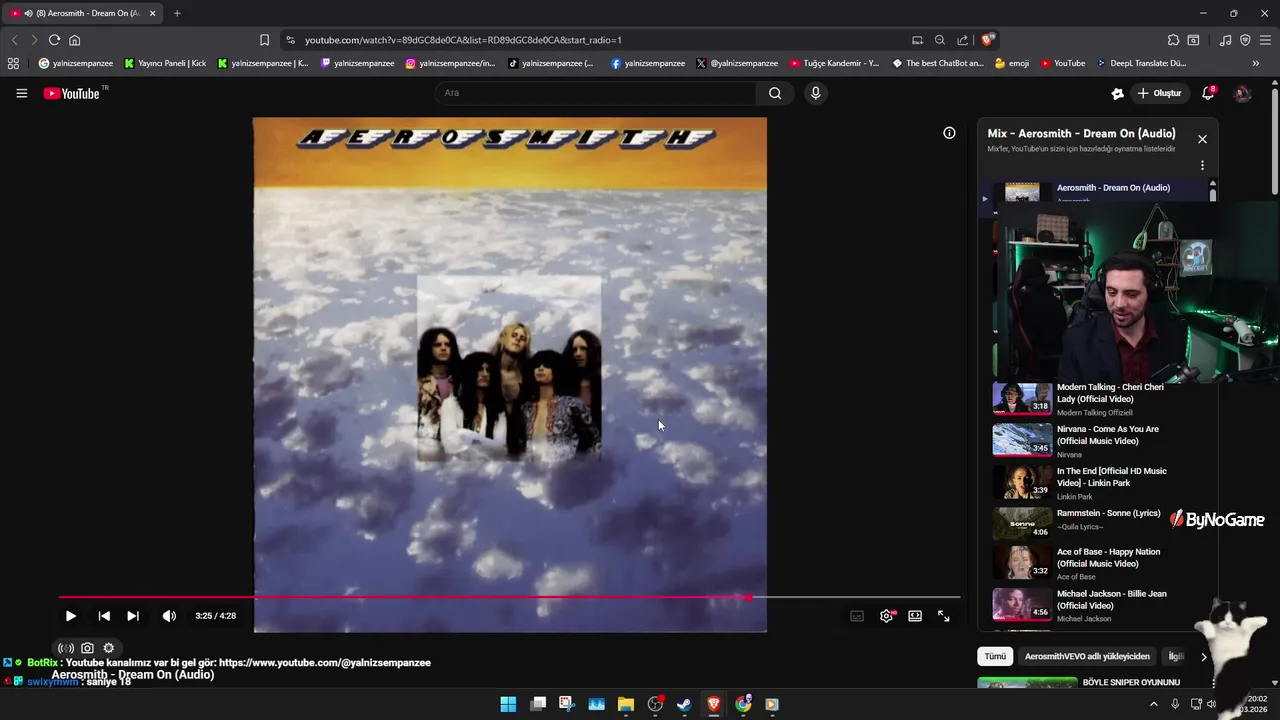Expand the bookmarks overflow chevron

click(x=1255, y=63)
